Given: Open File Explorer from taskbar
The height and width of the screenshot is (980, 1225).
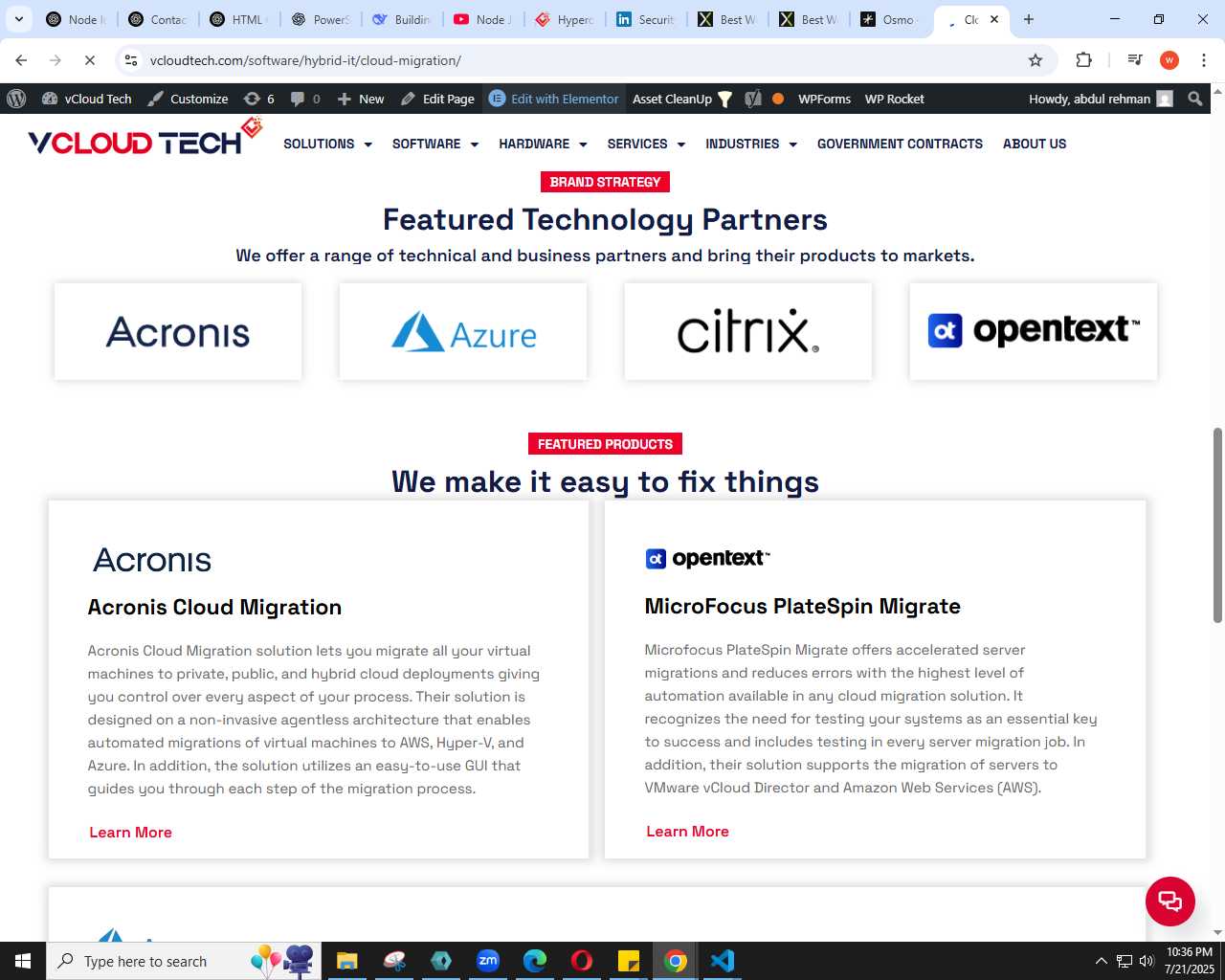Looking at the screenshot, I should [x=346, y=961].
